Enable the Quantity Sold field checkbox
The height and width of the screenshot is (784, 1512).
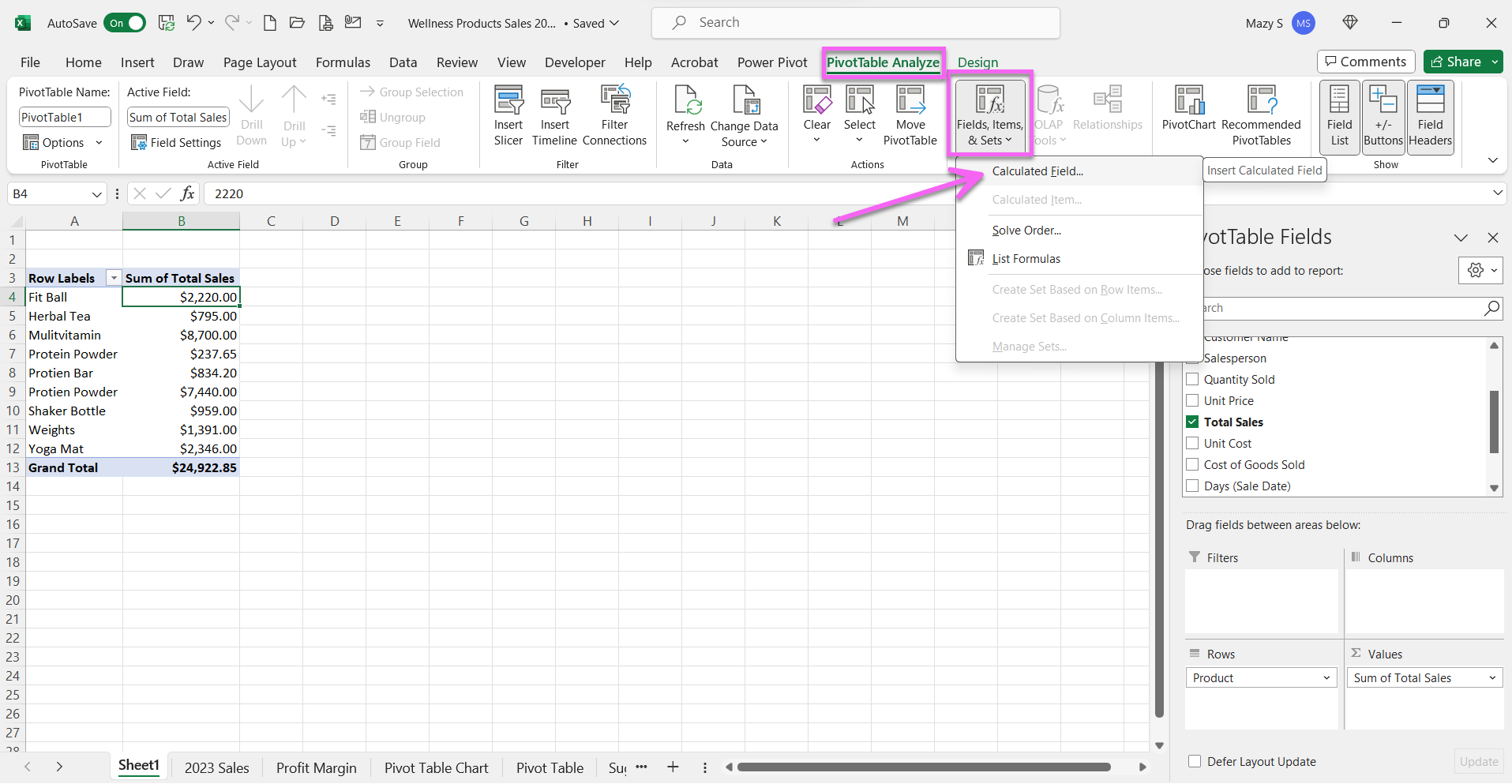tap(1193, 379)
